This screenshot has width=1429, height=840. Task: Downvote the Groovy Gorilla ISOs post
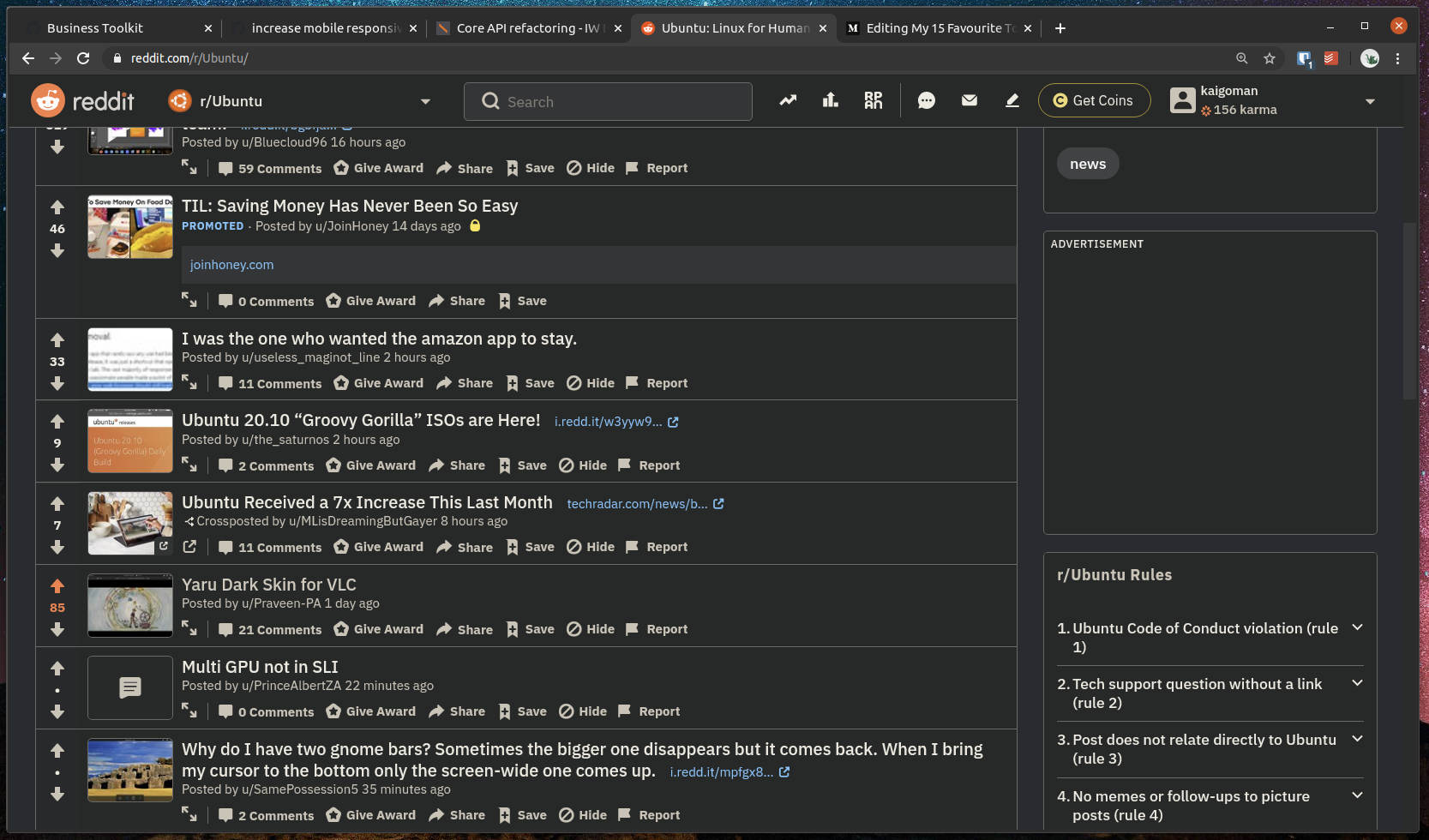(x=57, y=465)
